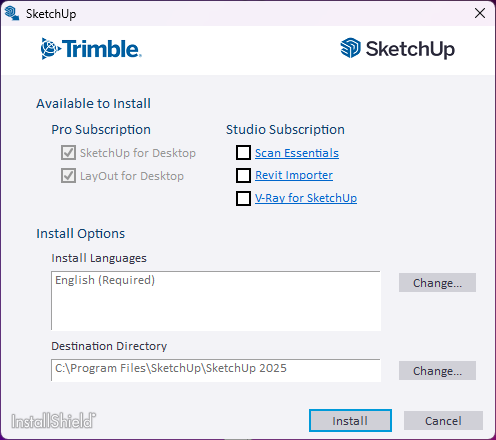Screen dimensions: 496x440
Task: Click the Install Languages list box
Action: pyautogui.click(x=216, y=301)
